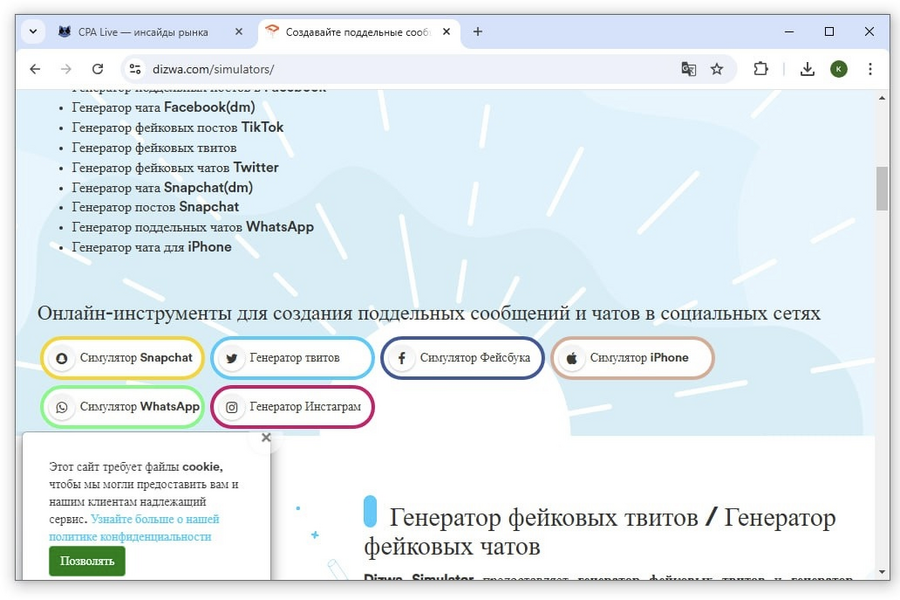Click the Instagram camera icon
This screenshot has width=900, height=600.
pos(231,407)
